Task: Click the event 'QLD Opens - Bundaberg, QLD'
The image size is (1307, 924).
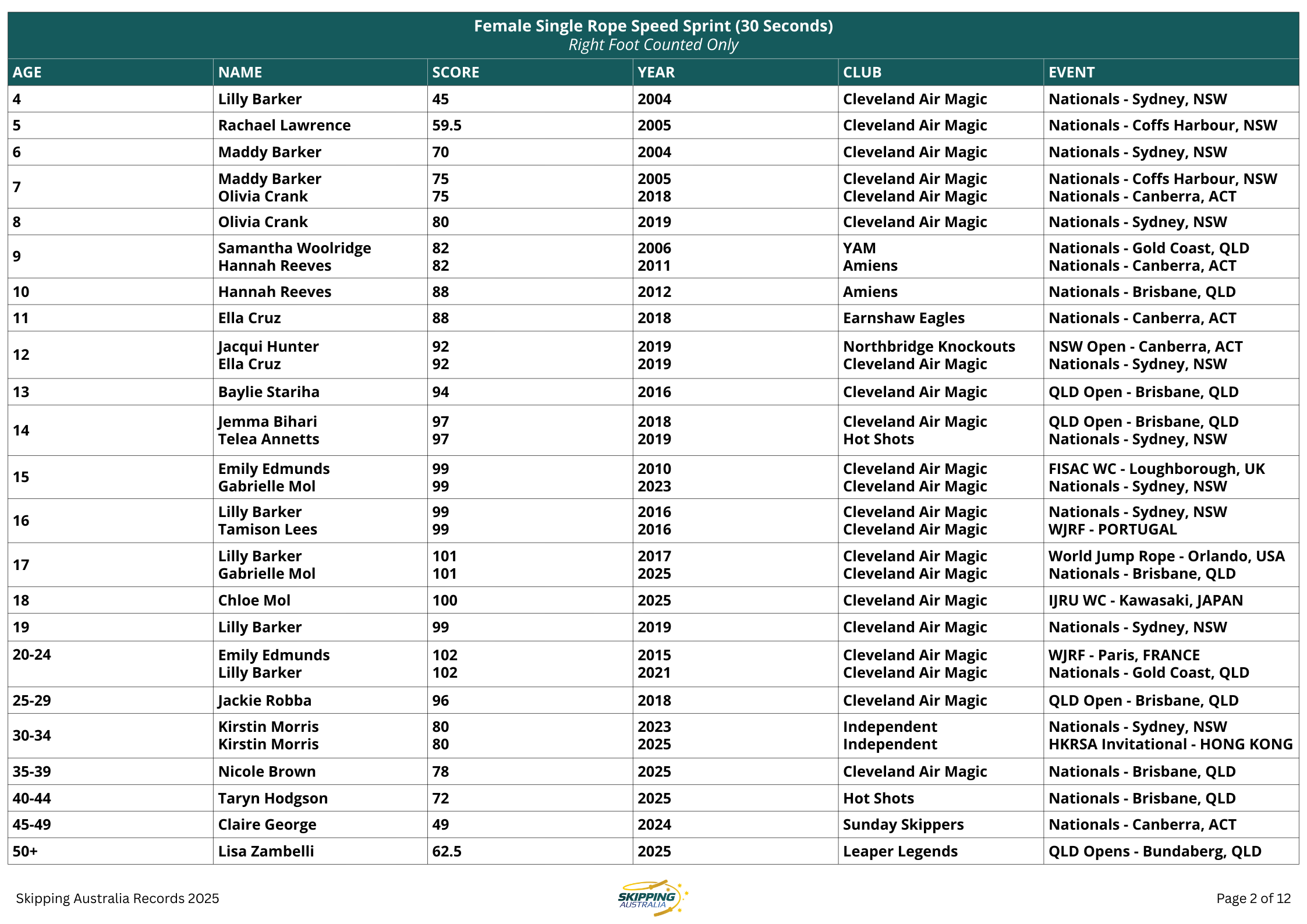Action: (x=1154, y=851)
